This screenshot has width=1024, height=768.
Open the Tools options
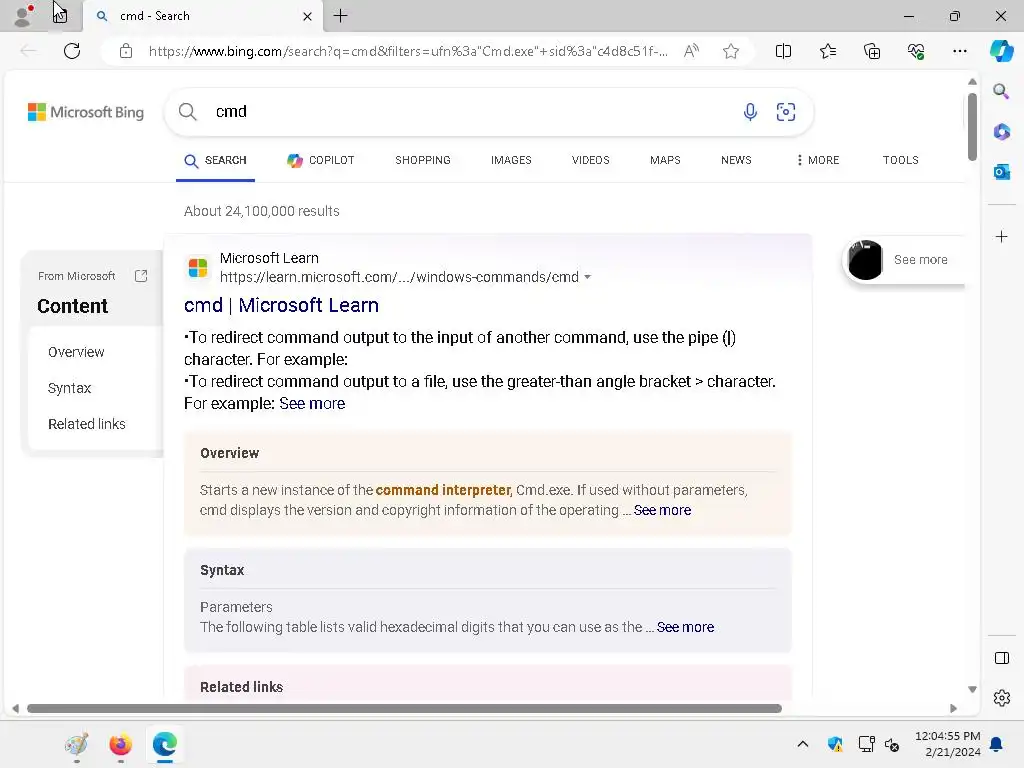tap(901, 160)
